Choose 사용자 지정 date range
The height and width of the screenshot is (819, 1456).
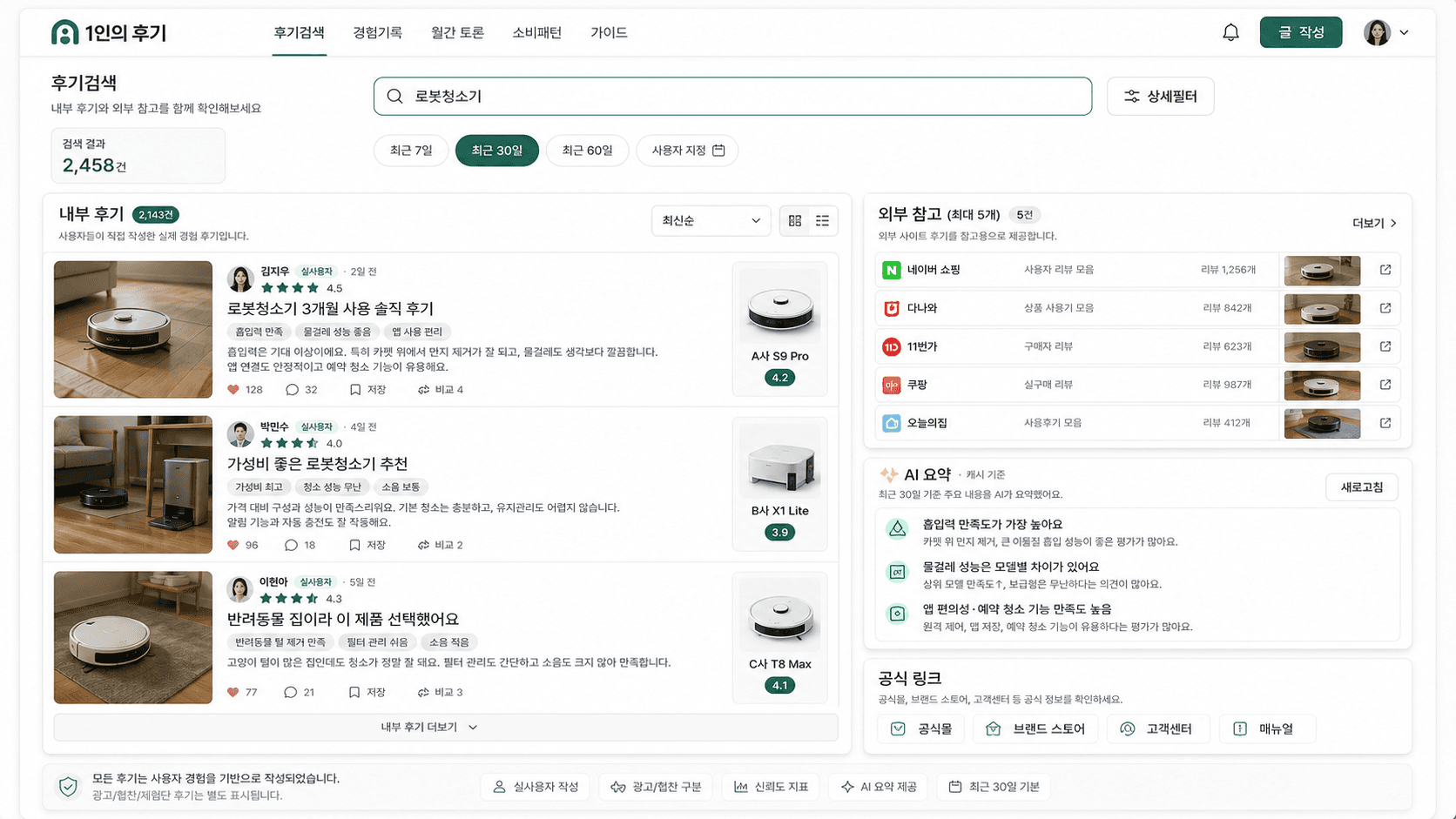[687, 151]
